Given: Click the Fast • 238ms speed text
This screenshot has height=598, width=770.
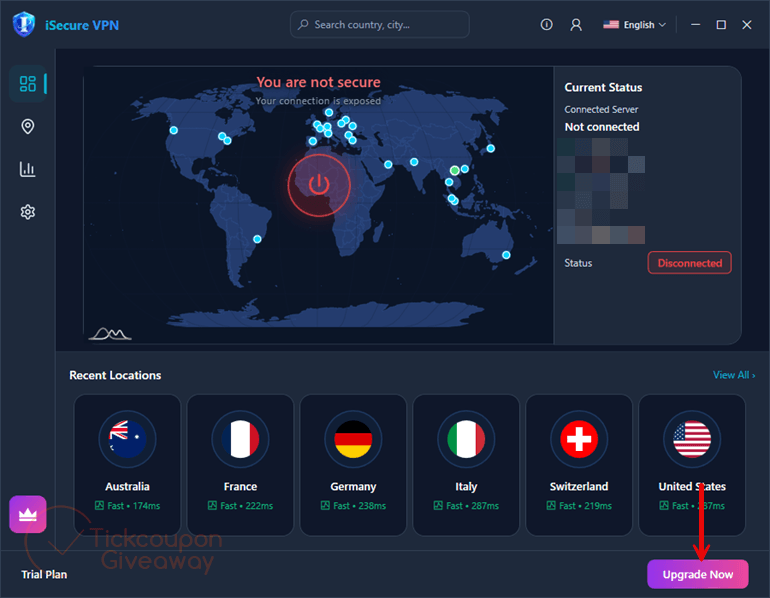Looking at the screenshot, I should [359, 506].
